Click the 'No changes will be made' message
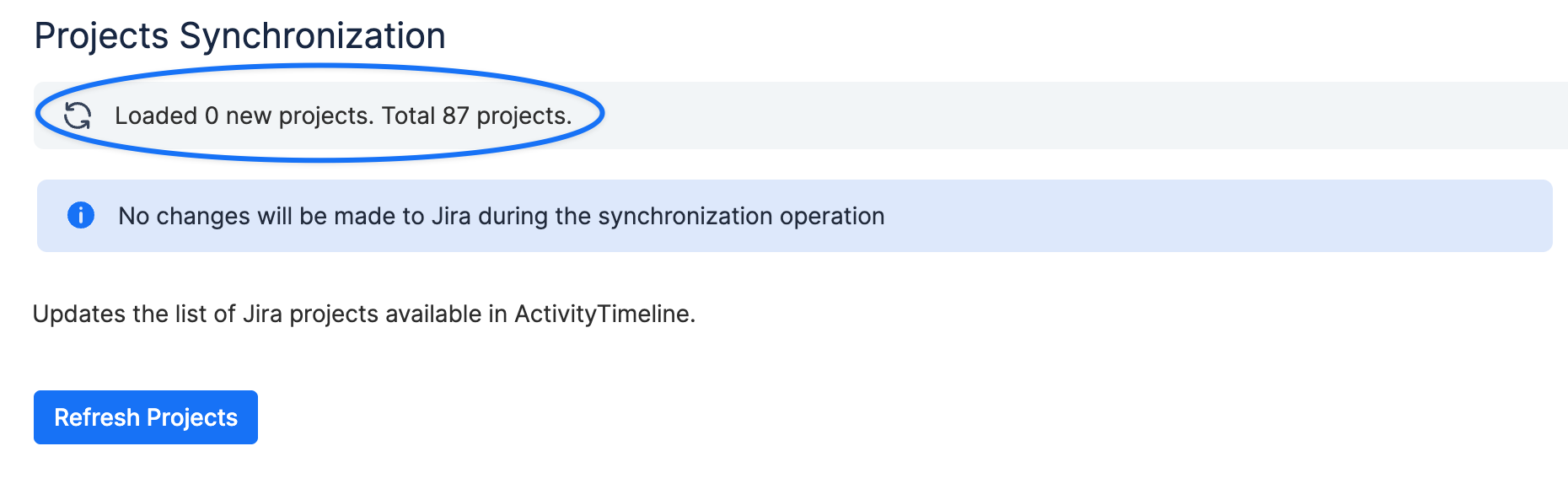 [502, 216]
